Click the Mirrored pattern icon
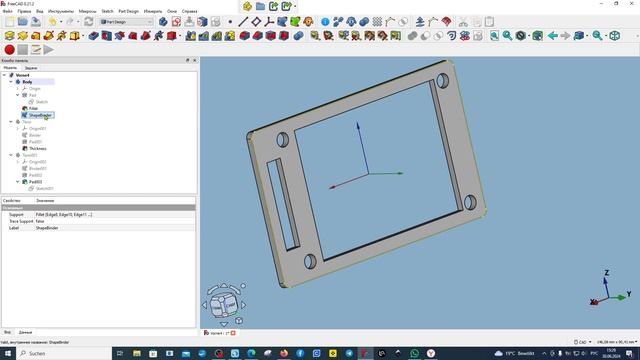This screenshot has height=360, width=640. (x=191, y=36)
